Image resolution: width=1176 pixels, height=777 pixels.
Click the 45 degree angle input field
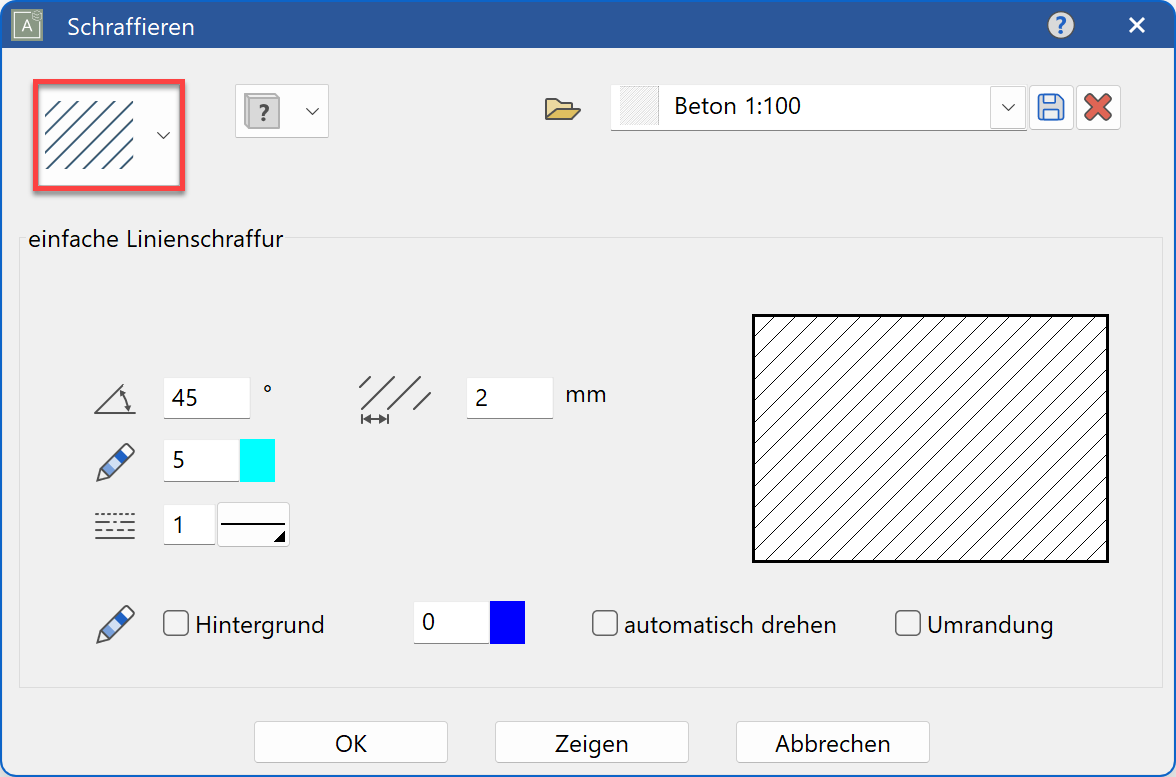[x=204, y=397]
